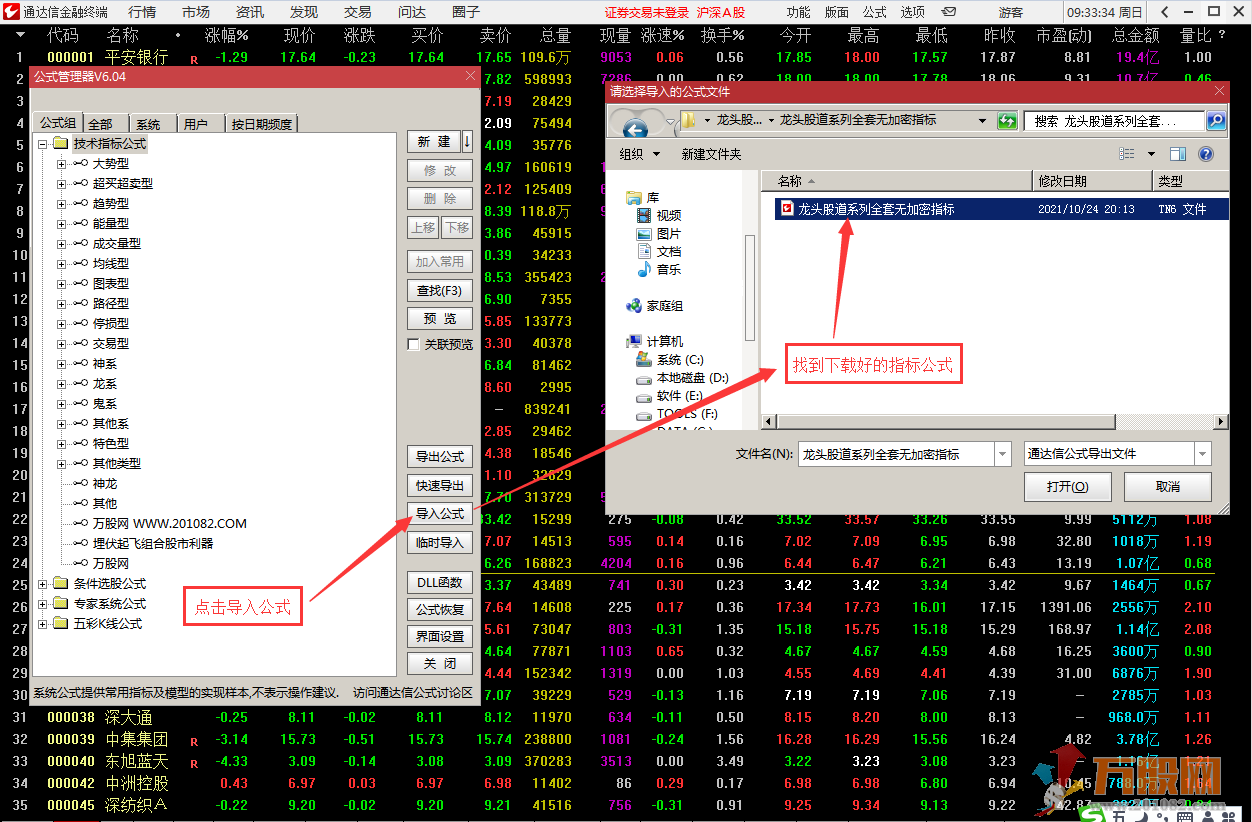Expand the 超买超卖型 tree node
The height and width of the screenshot is (822, 1252).
point(62,184)
